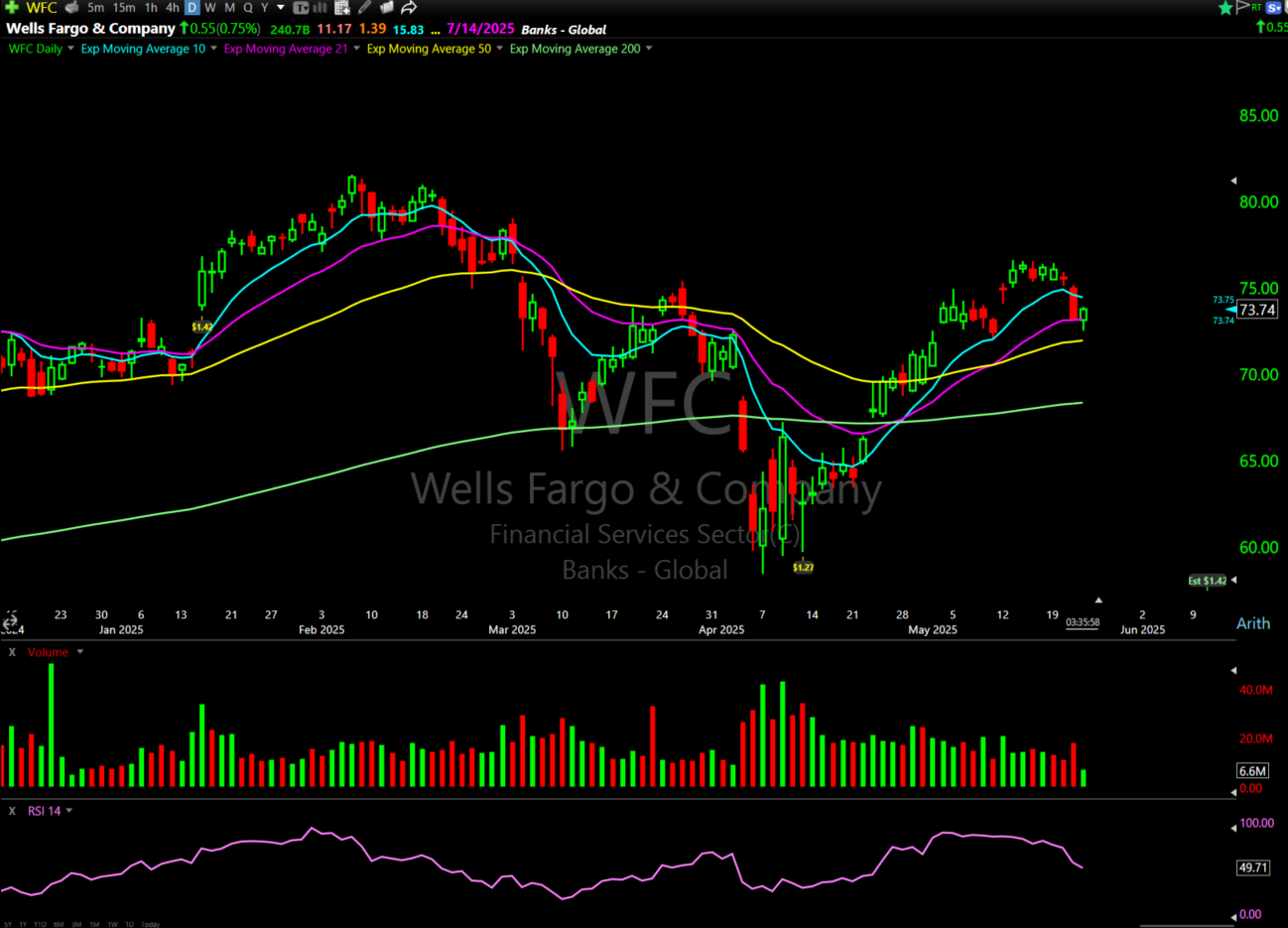Open the Exp Moving Average 200 menu

coord(649,49)
